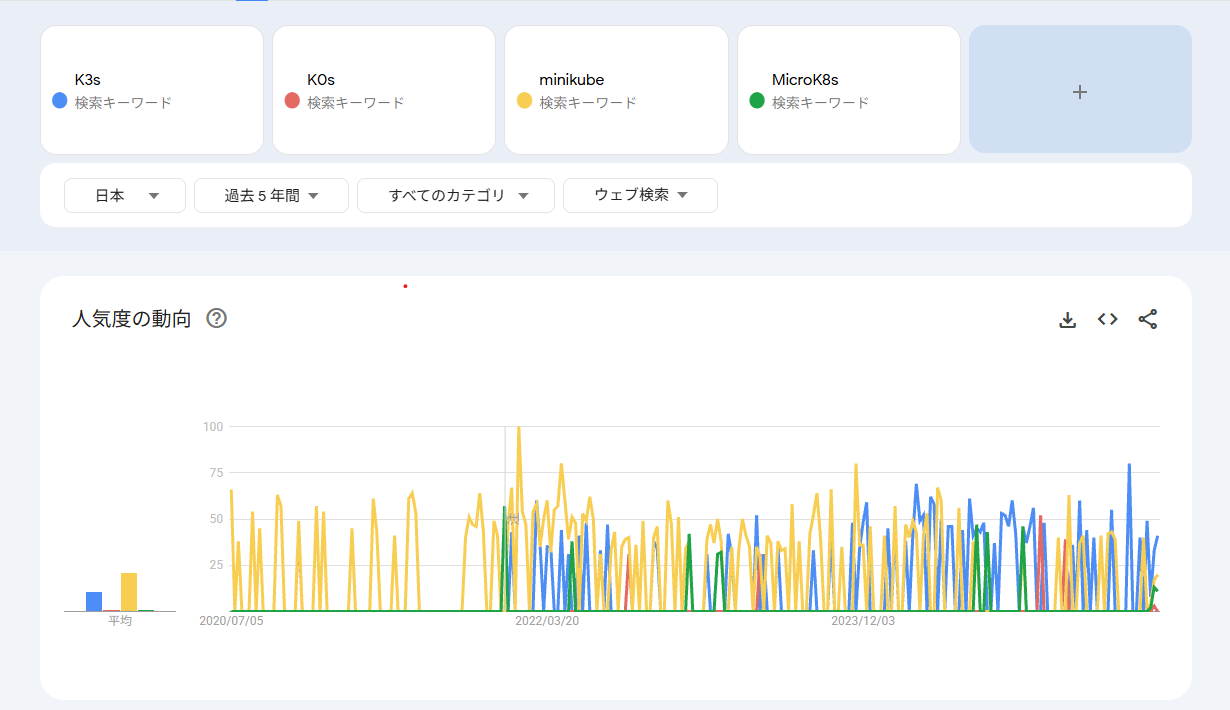This screenshot has height=710, width=1230.
Task: Click the 検索キーワード label under MicroK8s
Action: pos(820,102)
